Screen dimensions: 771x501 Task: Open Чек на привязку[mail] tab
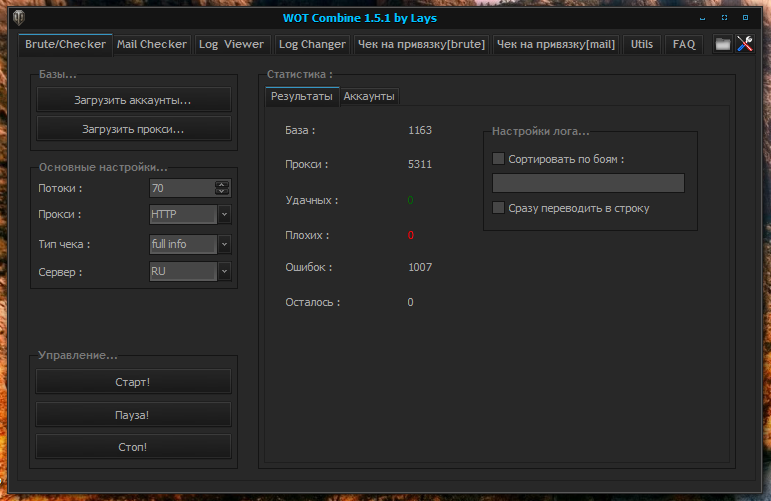coord(556,44)
